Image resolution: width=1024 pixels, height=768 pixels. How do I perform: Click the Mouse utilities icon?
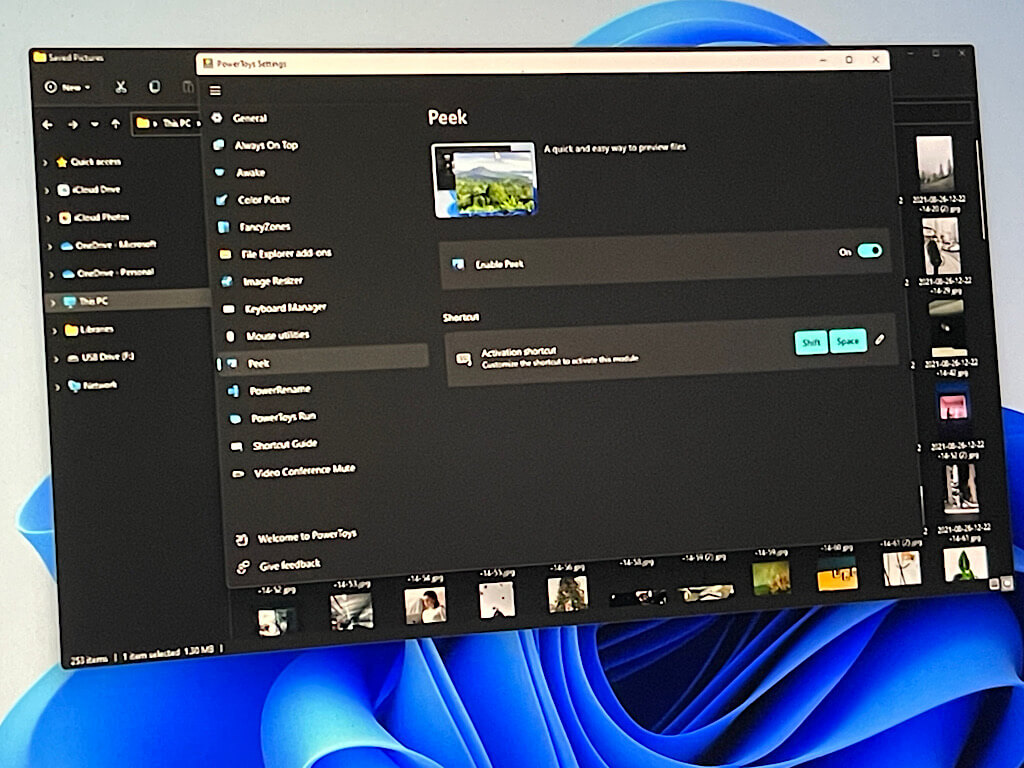pyautogui.click(x=230, y=336)
